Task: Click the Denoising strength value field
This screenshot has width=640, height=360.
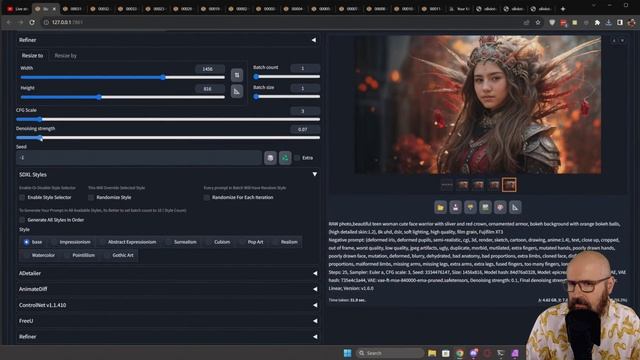Action: 305,129
